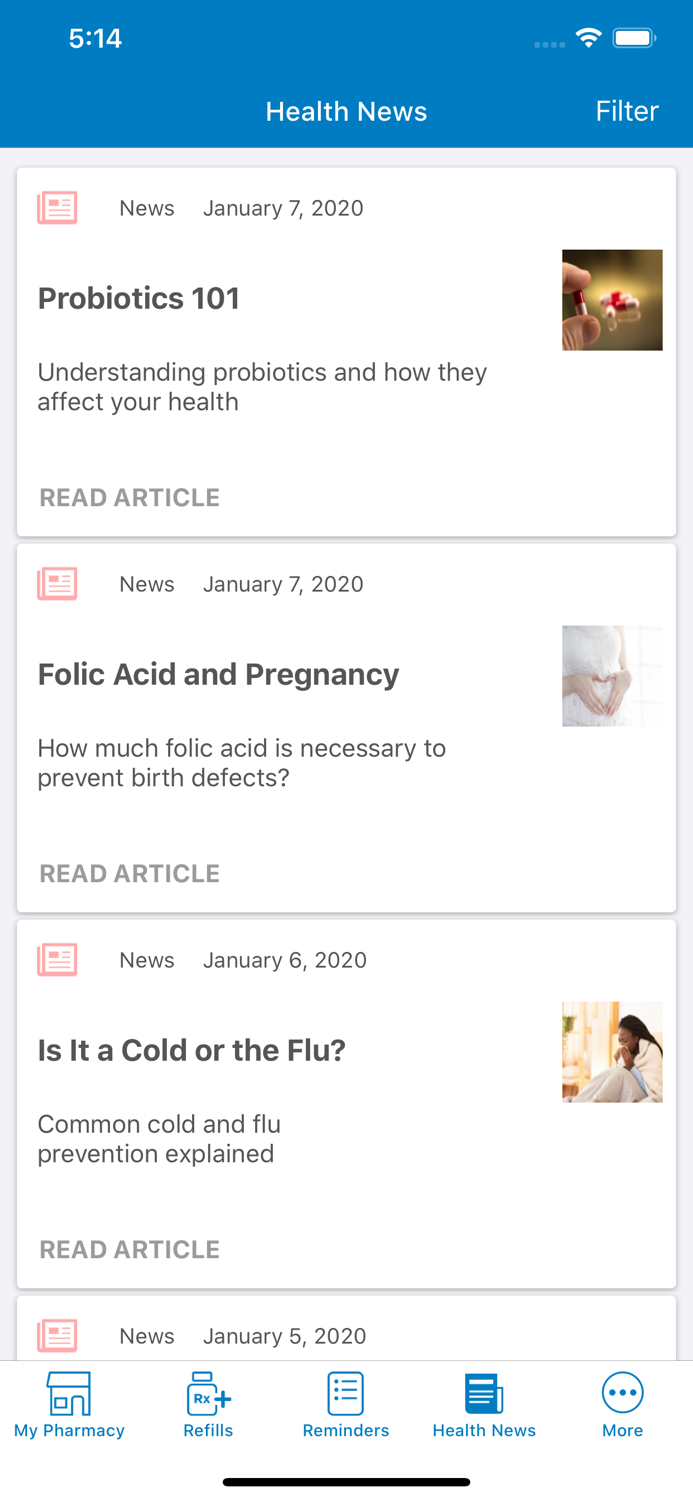Tap the news icon on Probiotics 101 card
Viewport: 693px width, 1500px height.
pyautogui.click(x=57, y=208)
